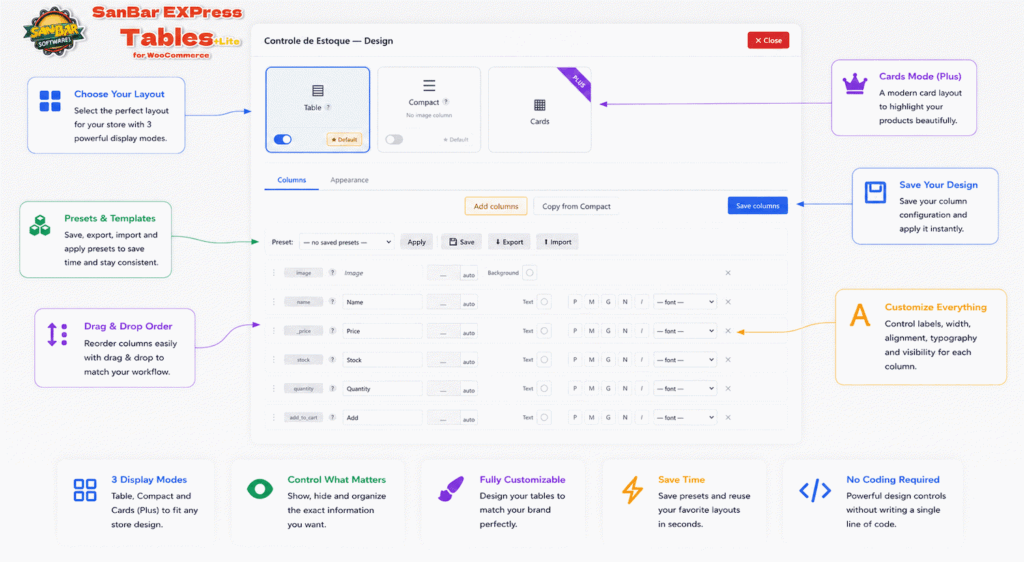Open help icon for the image column

(x=332, y=273)
